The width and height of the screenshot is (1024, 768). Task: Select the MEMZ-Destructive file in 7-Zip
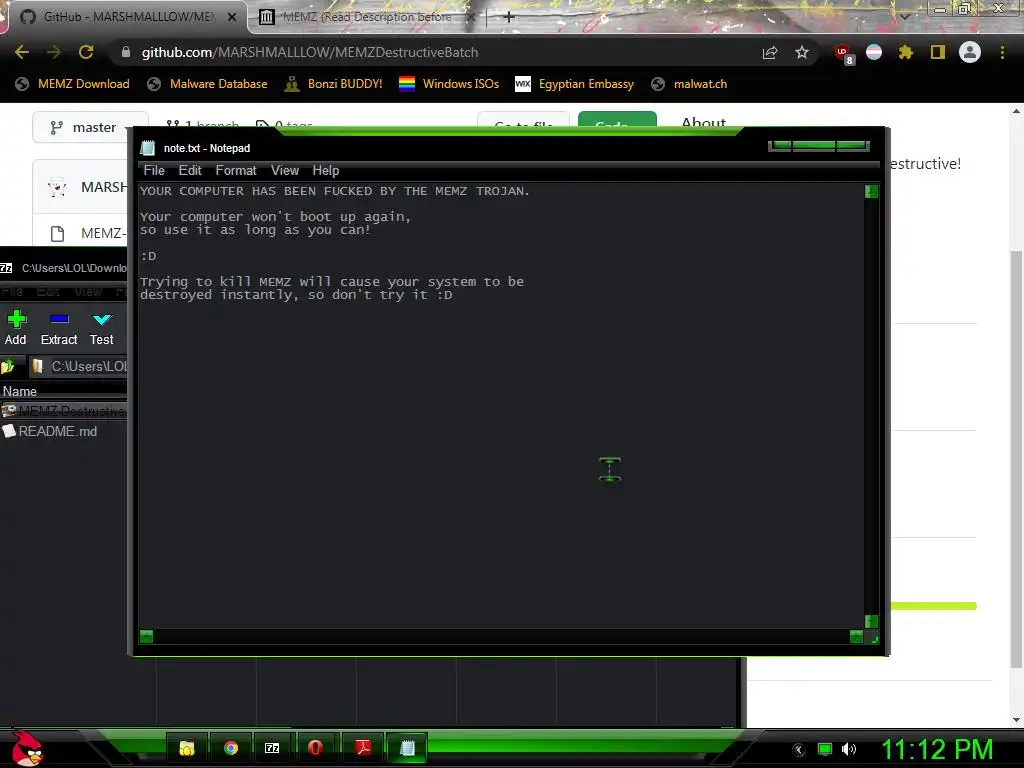[x=64, y=411]
